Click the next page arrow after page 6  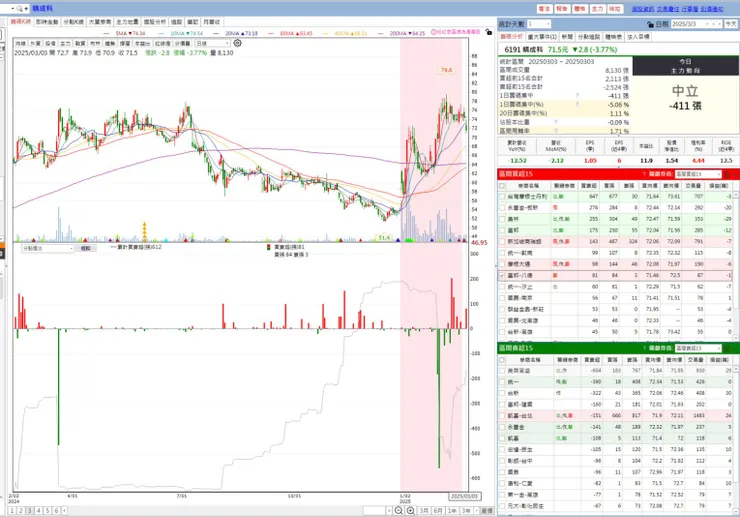(x=64, y=510)
